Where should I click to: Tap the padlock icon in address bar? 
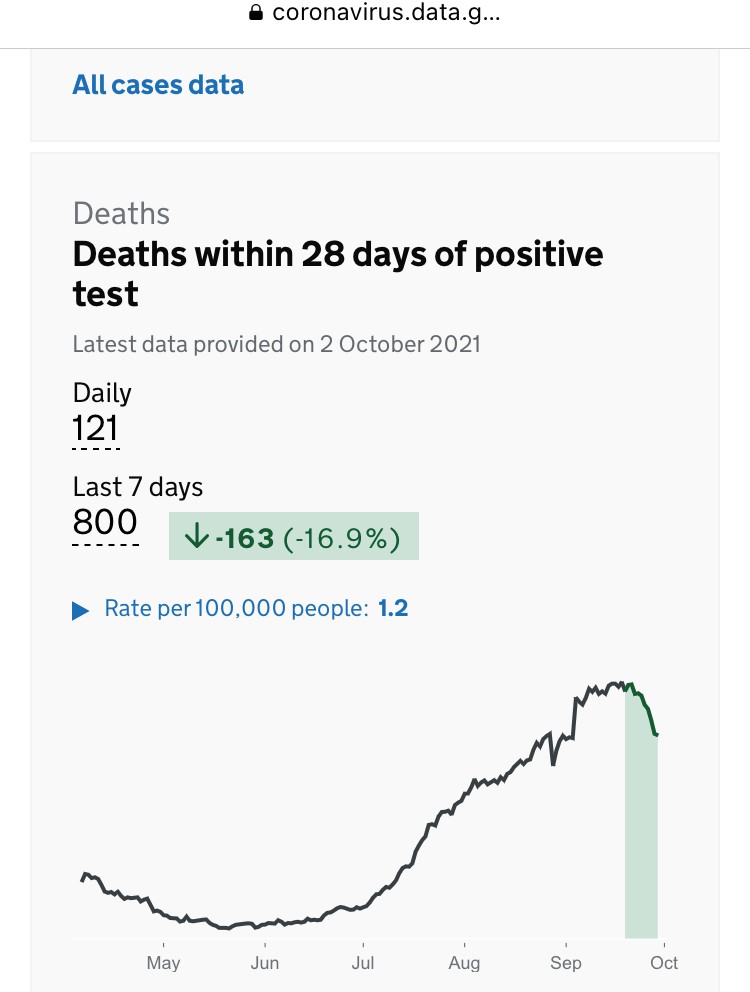pyautogui.click(x=256, y=13)
